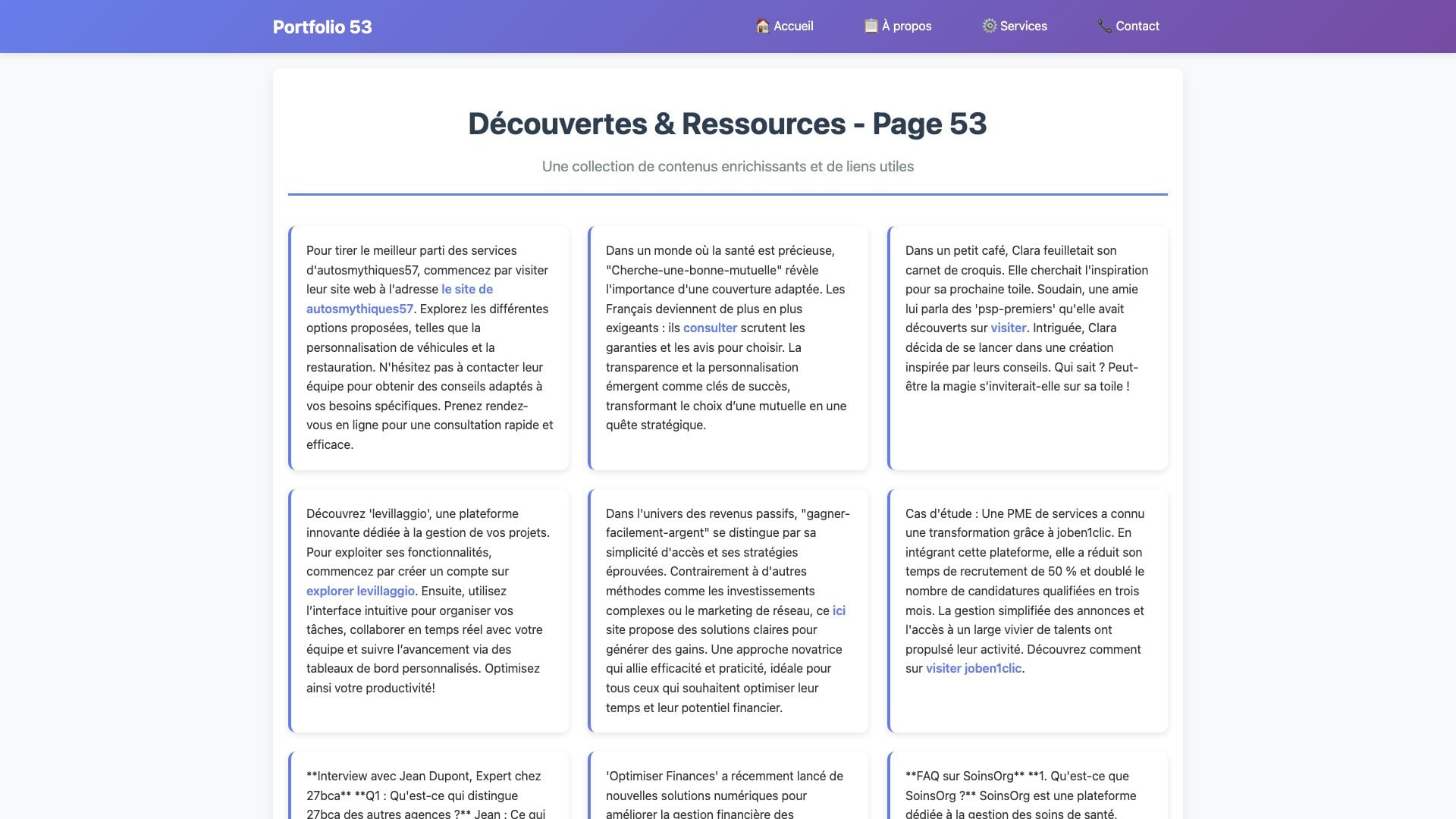1456x819 pixels.
Task: Click the Portfolio 53 site logo
Action: tap(322, 27)
